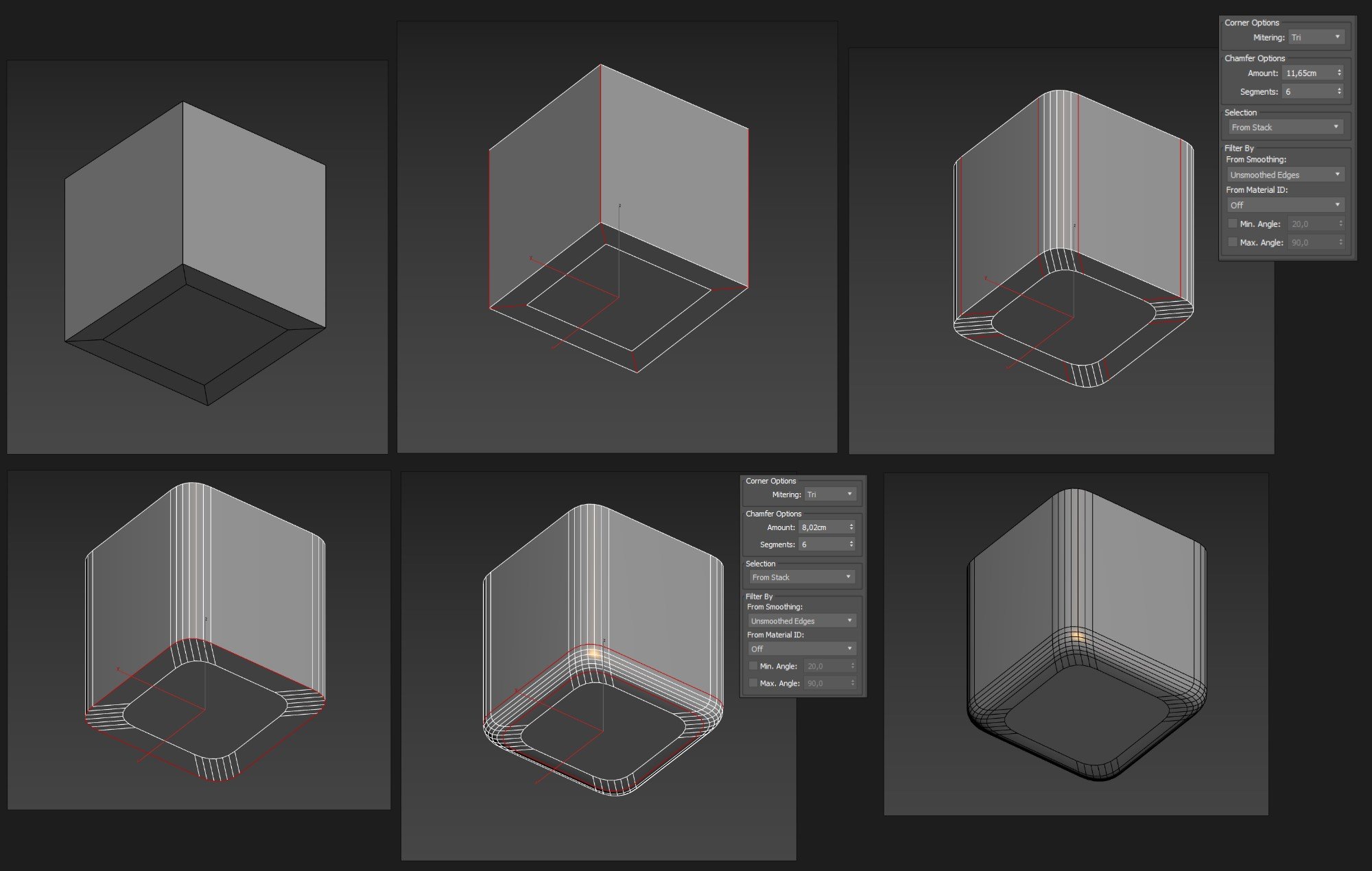Click spinner arrows beside the 11,65cm amount

pos(1339,73)
